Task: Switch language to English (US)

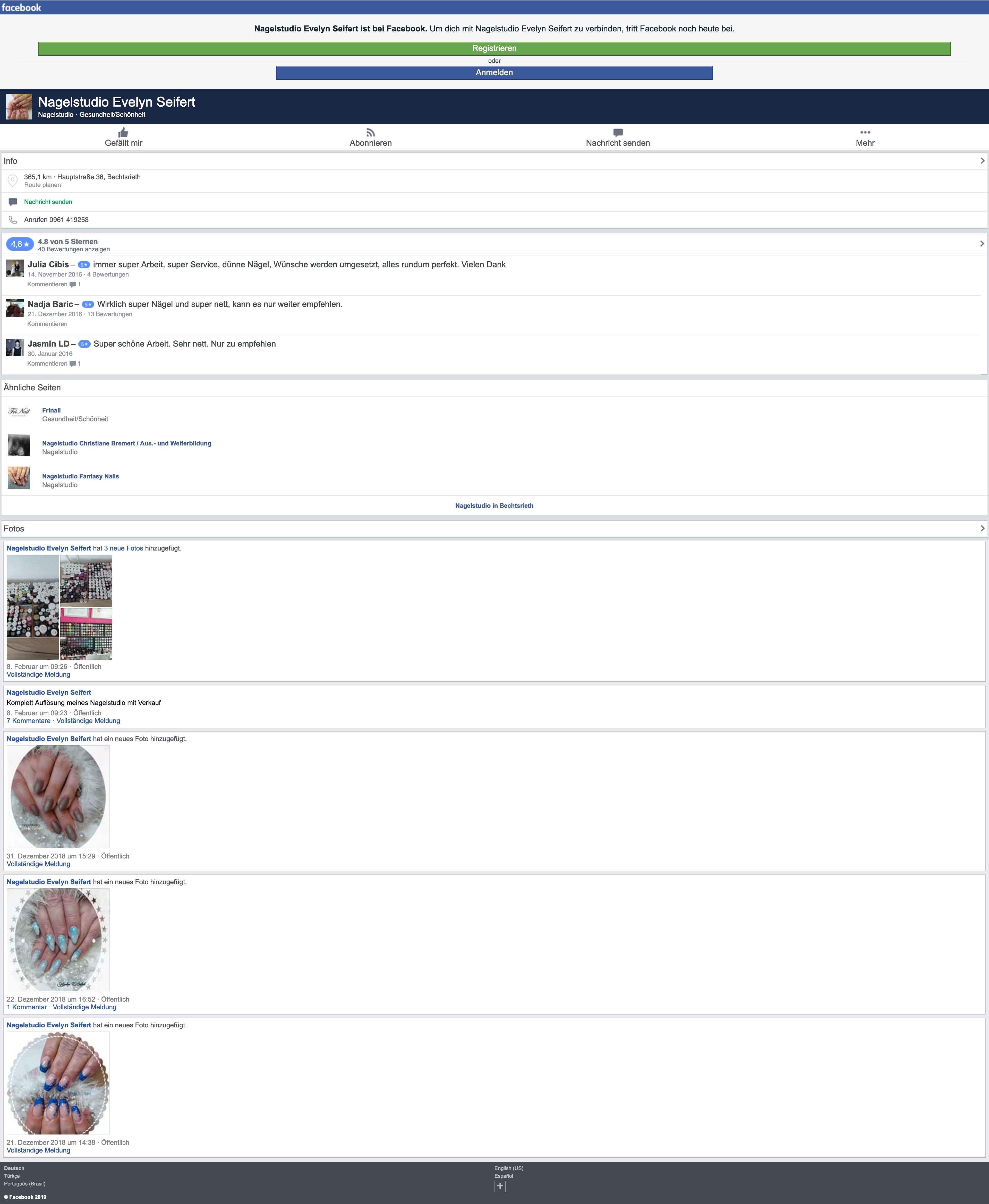Action: pyautogui.click(x=508, y=1168)
